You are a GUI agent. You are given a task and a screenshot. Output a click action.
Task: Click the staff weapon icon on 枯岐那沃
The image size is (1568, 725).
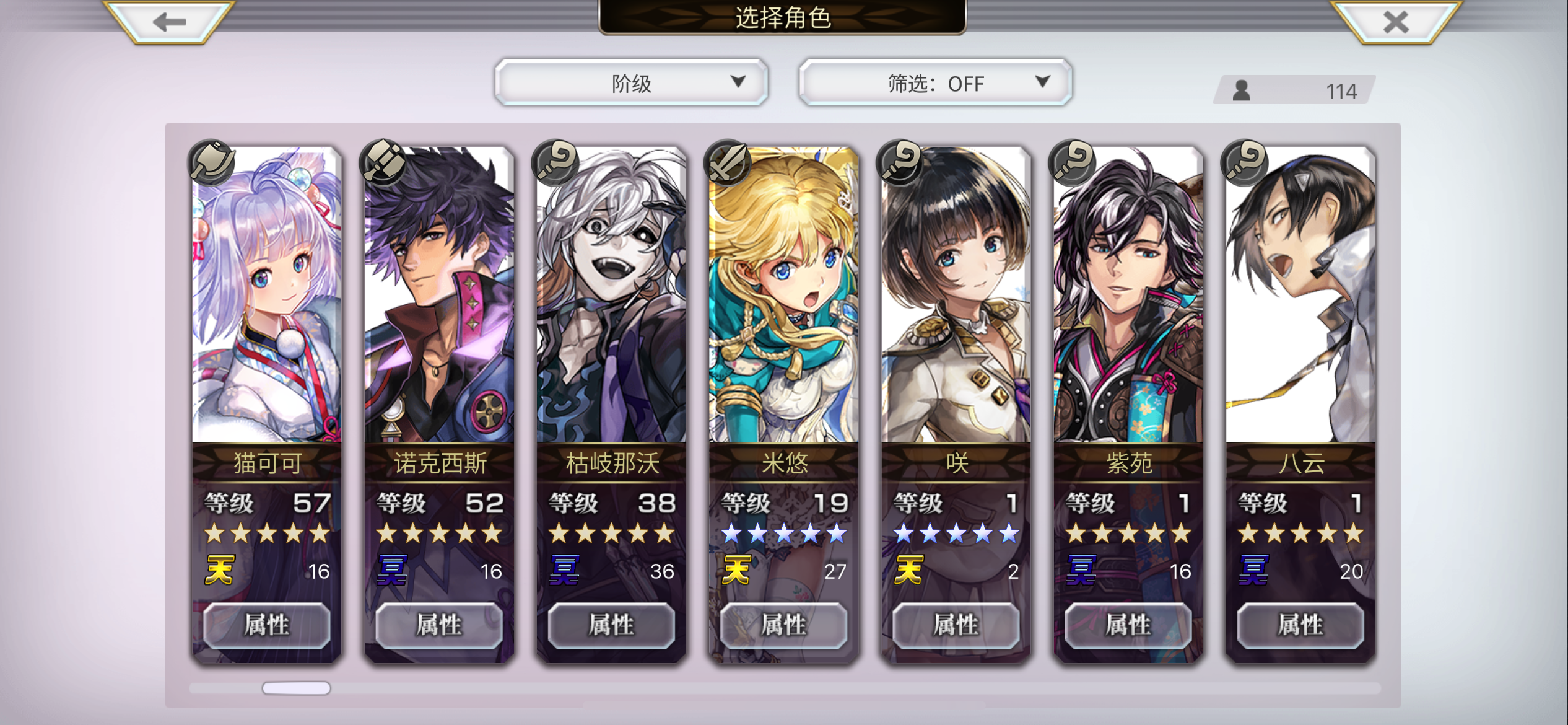[x=556, y=163]
